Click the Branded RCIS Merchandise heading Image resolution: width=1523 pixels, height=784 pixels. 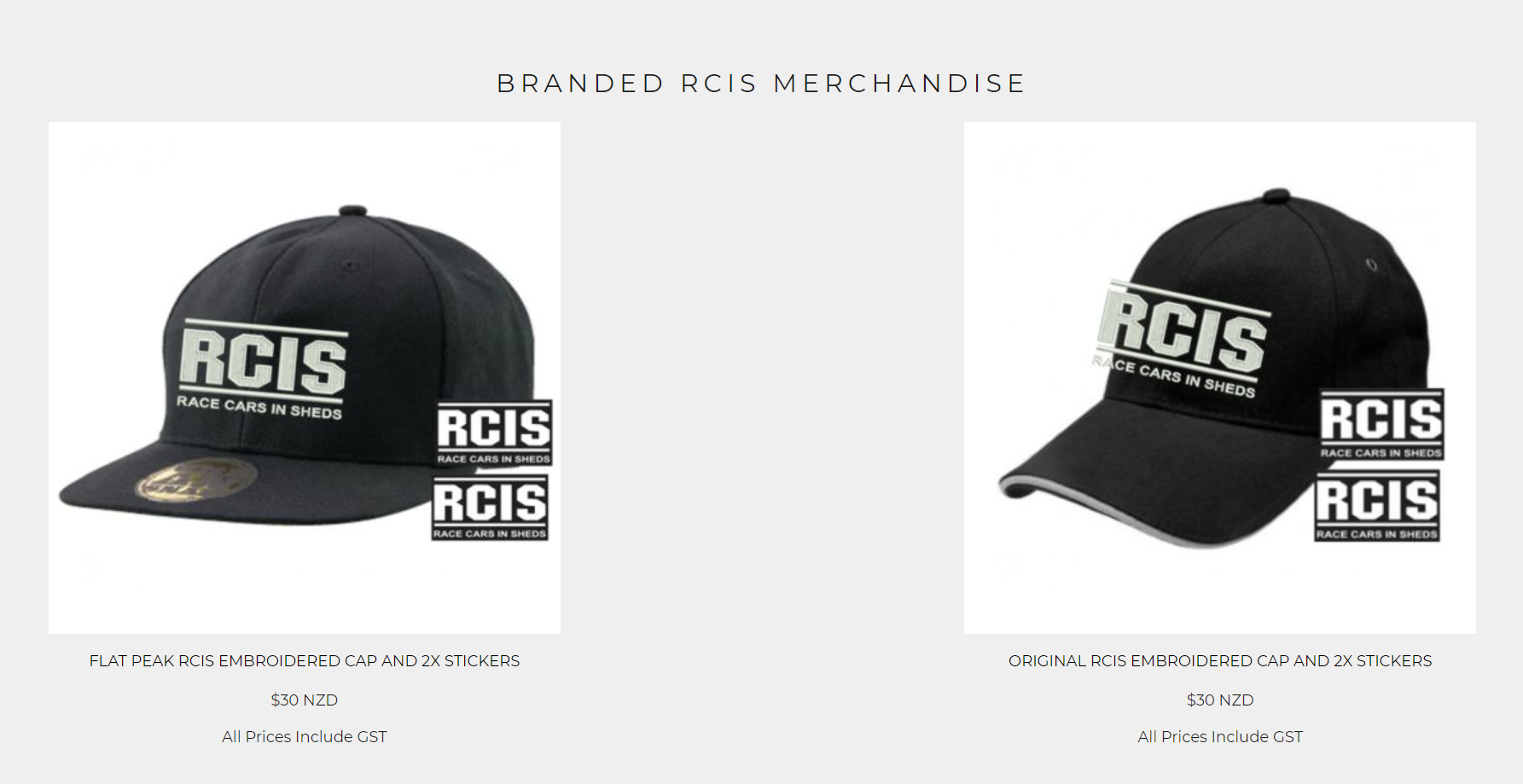[x=761, y=84]
